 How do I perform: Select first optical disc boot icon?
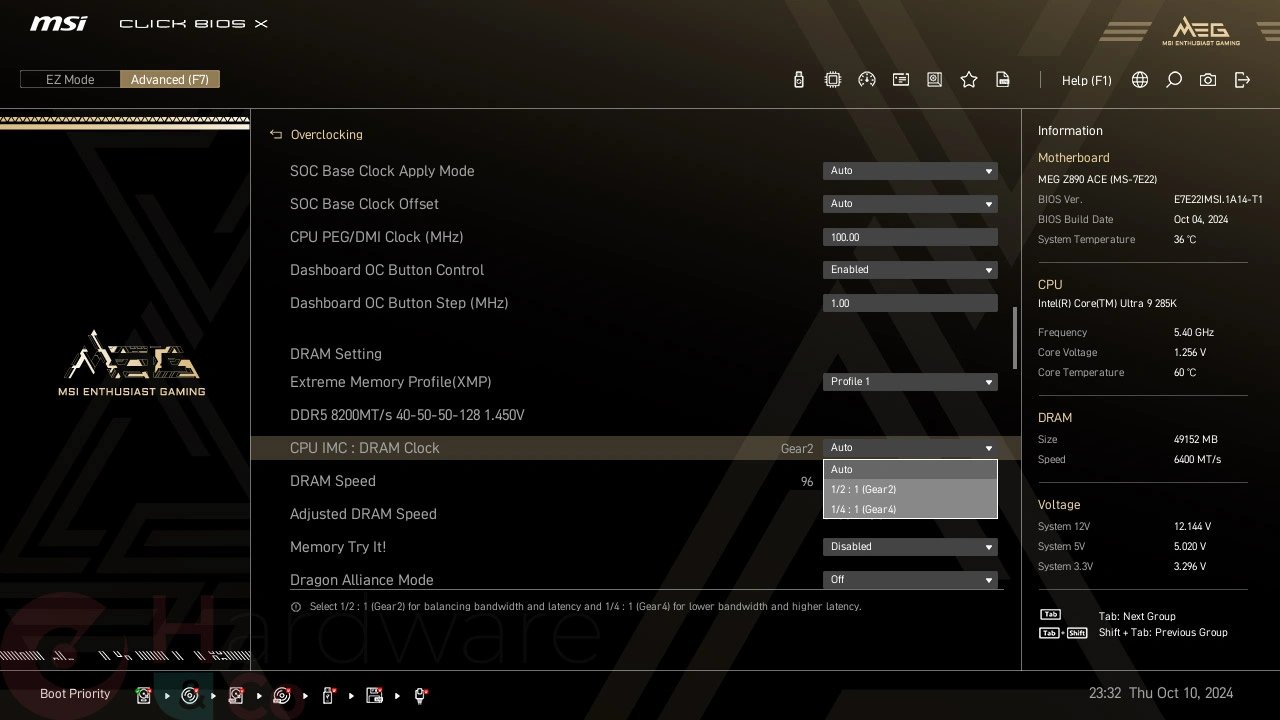click(x=190, y=695)
